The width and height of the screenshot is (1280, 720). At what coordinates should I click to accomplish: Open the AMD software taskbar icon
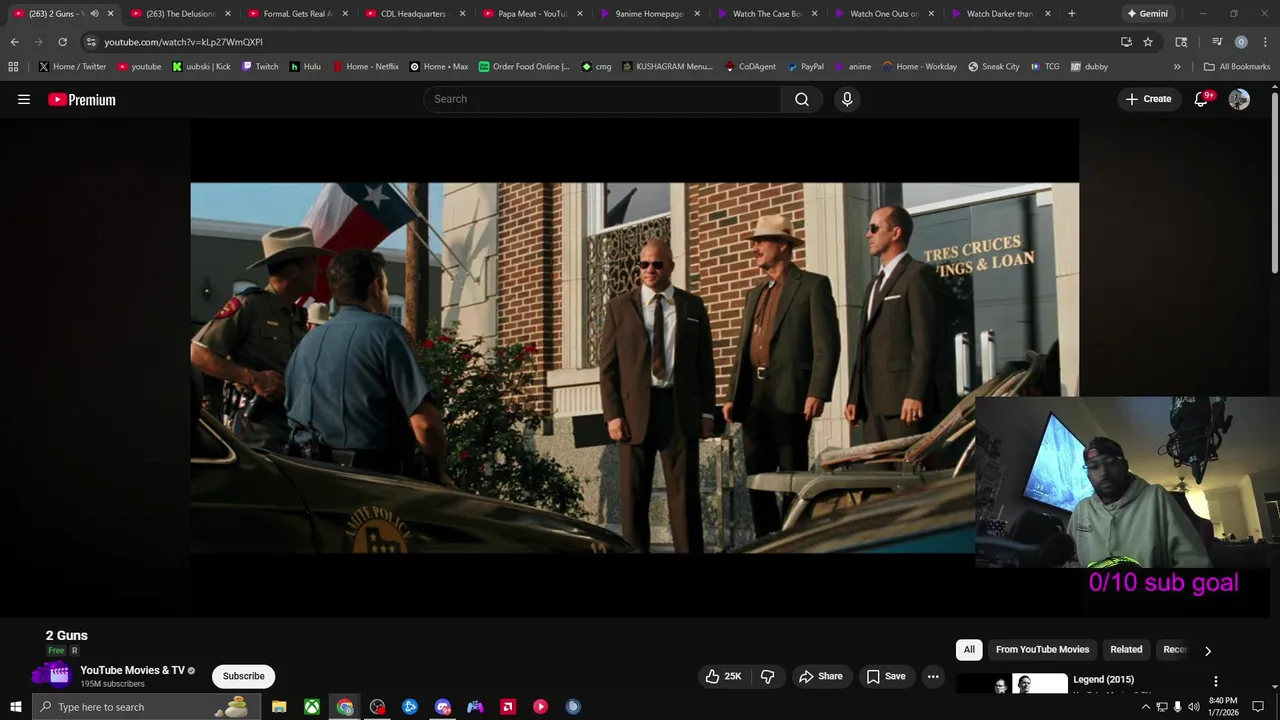pos(508,707)
